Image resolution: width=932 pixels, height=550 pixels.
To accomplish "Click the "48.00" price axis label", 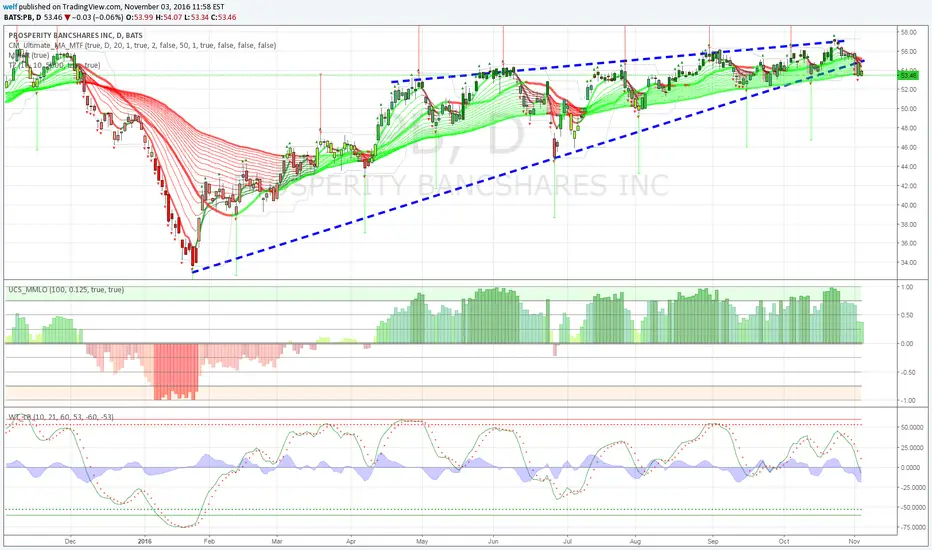I will pos(908,128).
